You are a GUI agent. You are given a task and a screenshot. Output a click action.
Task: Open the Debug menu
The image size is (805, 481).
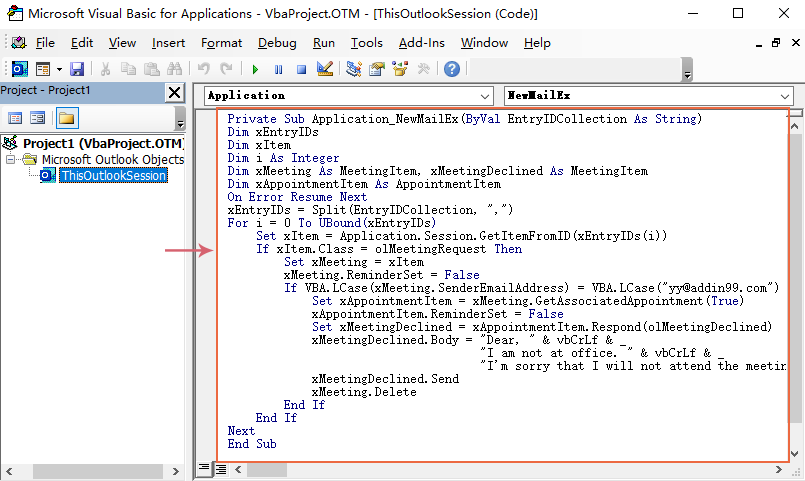[277, 43]
